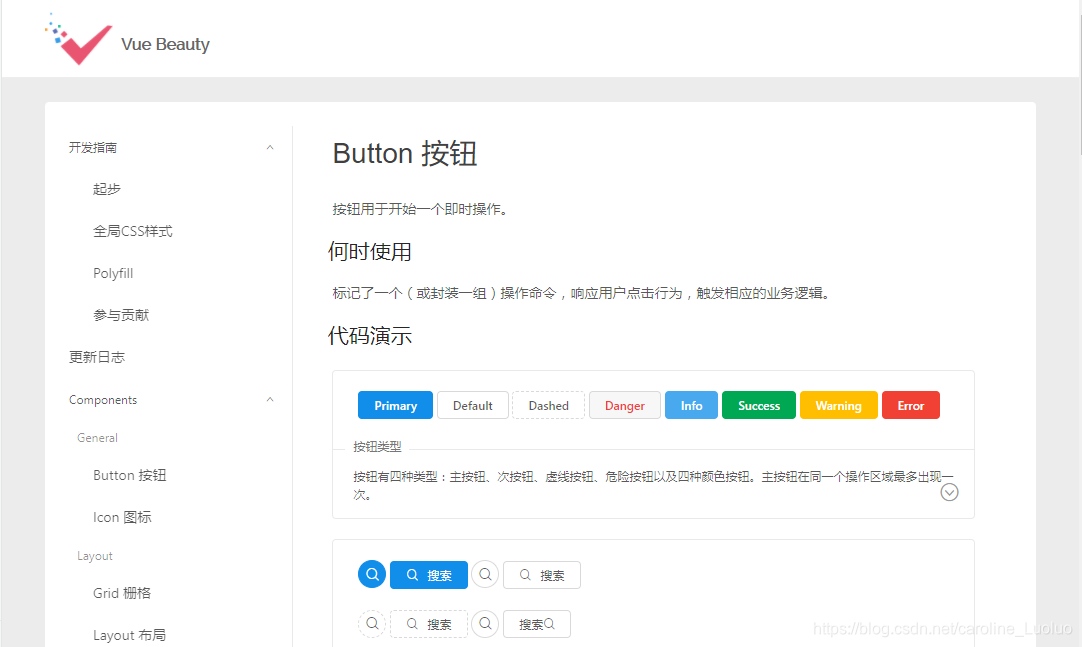Click the solid blue circular search icon button
This screenshot has width=1082, height=647.
pos(371,574)
